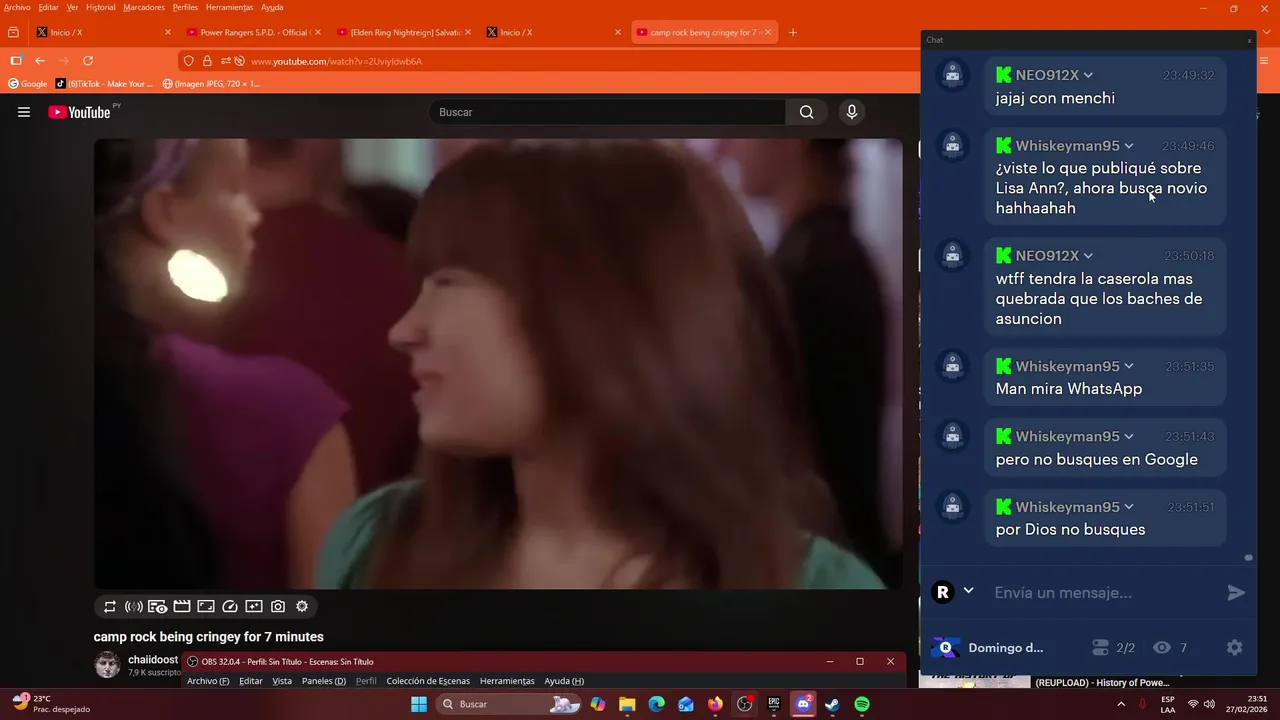Click the YouTube magnifier search button

tap(806, 112)
